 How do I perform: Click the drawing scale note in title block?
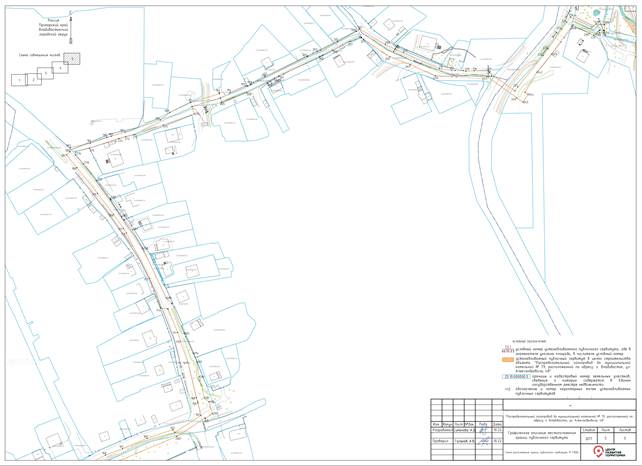(542, 452)
